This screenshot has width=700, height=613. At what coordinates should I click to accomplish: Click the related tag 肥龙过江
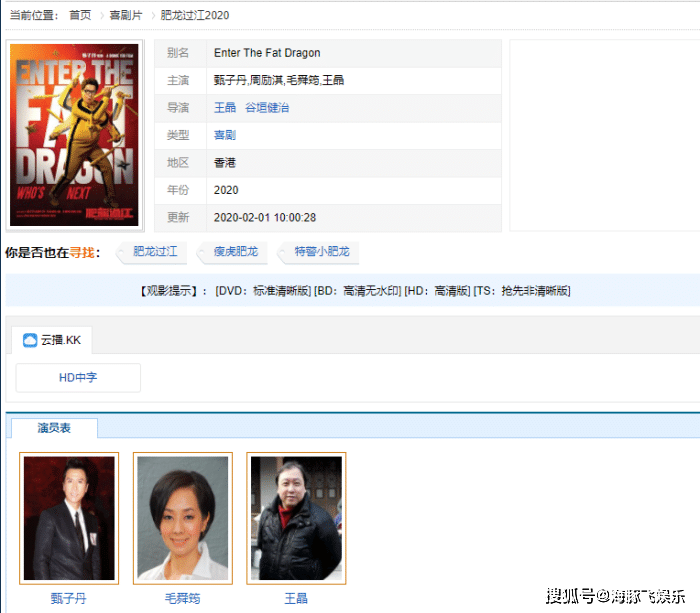(x=154, y=252)
